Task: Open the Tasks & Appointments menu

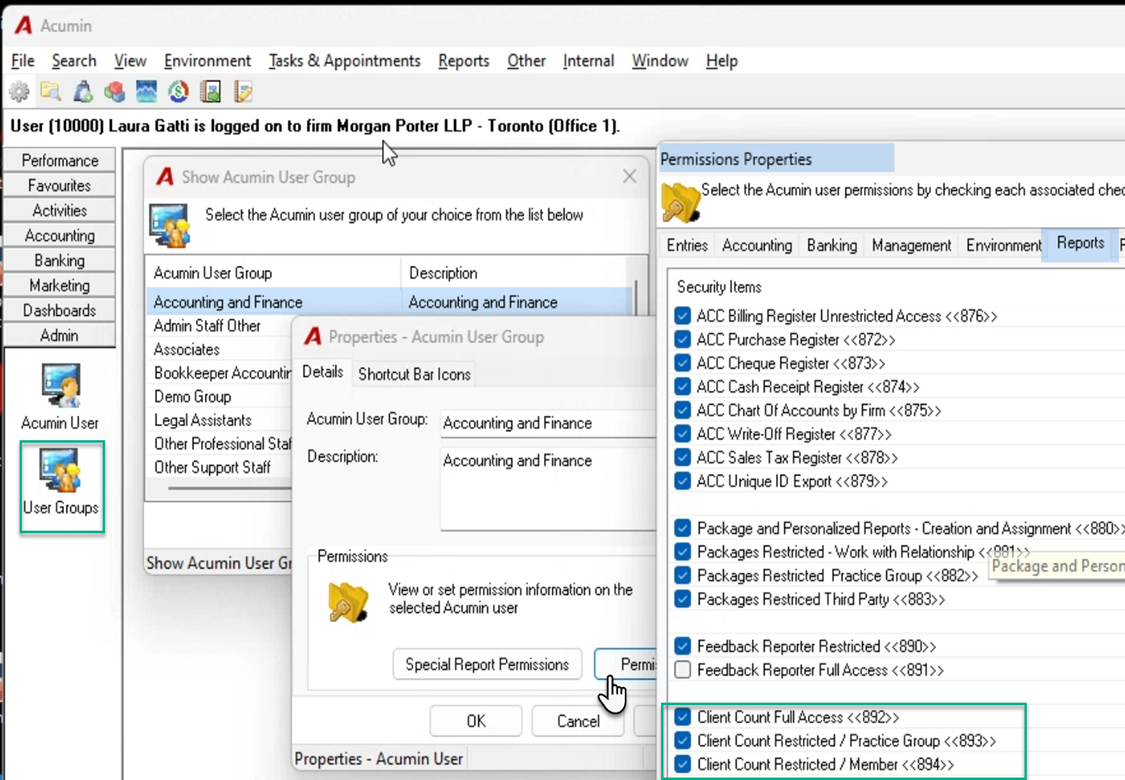Action: coord(344,61)
